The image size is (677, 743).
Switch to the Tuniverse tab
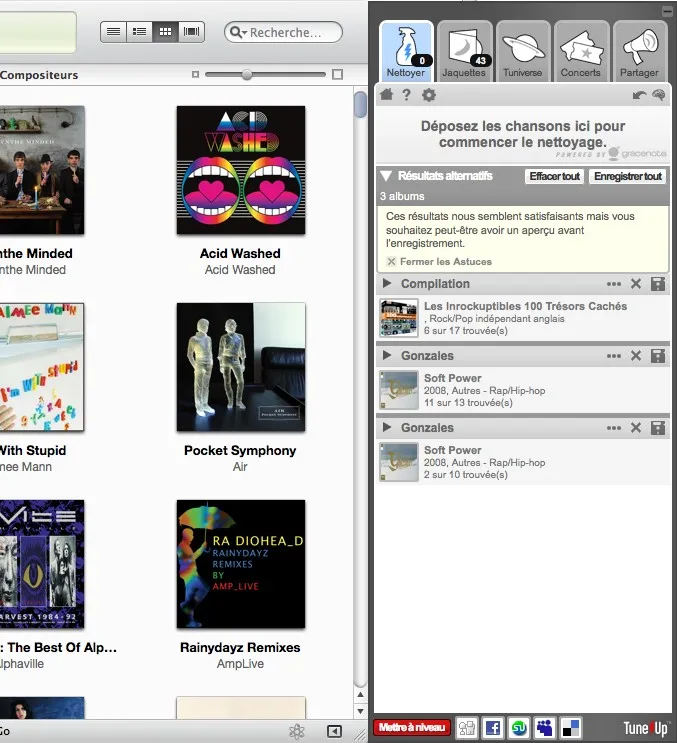523,51
